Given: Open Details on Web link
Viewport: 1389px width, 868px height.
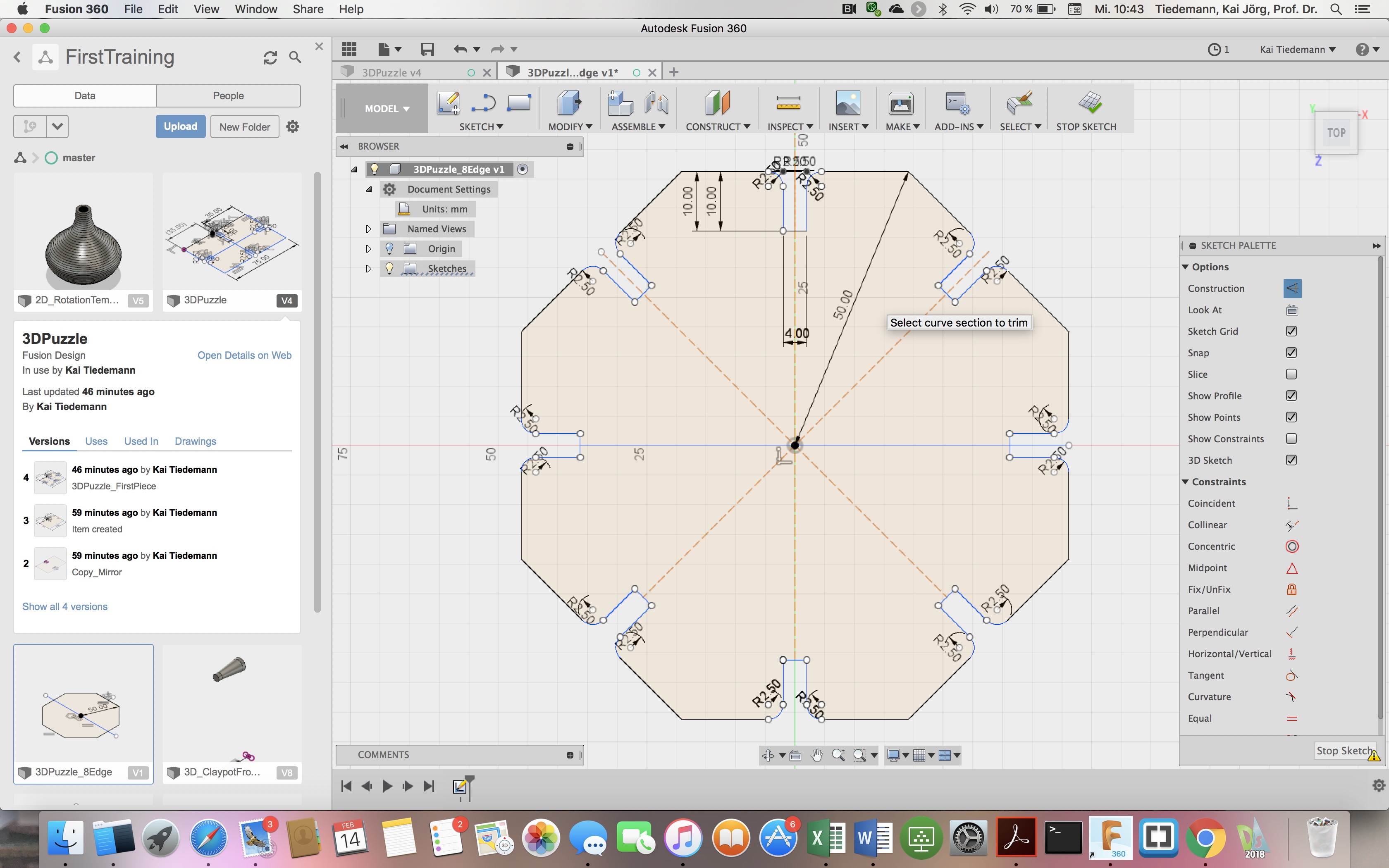Looking at the screenshot, I should point(244,355).
